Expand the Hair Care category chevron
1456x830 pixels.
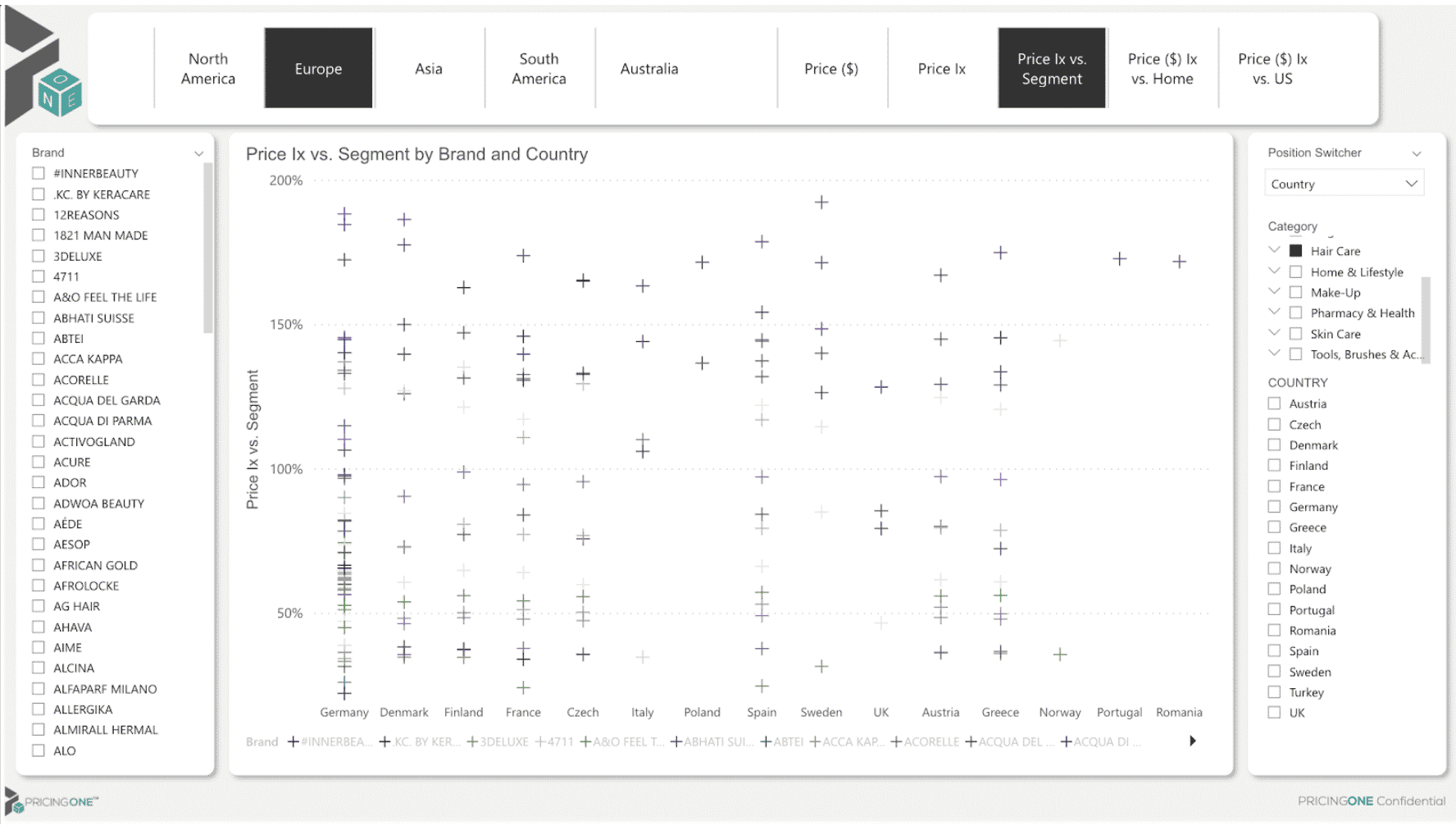coord(1274,249)
